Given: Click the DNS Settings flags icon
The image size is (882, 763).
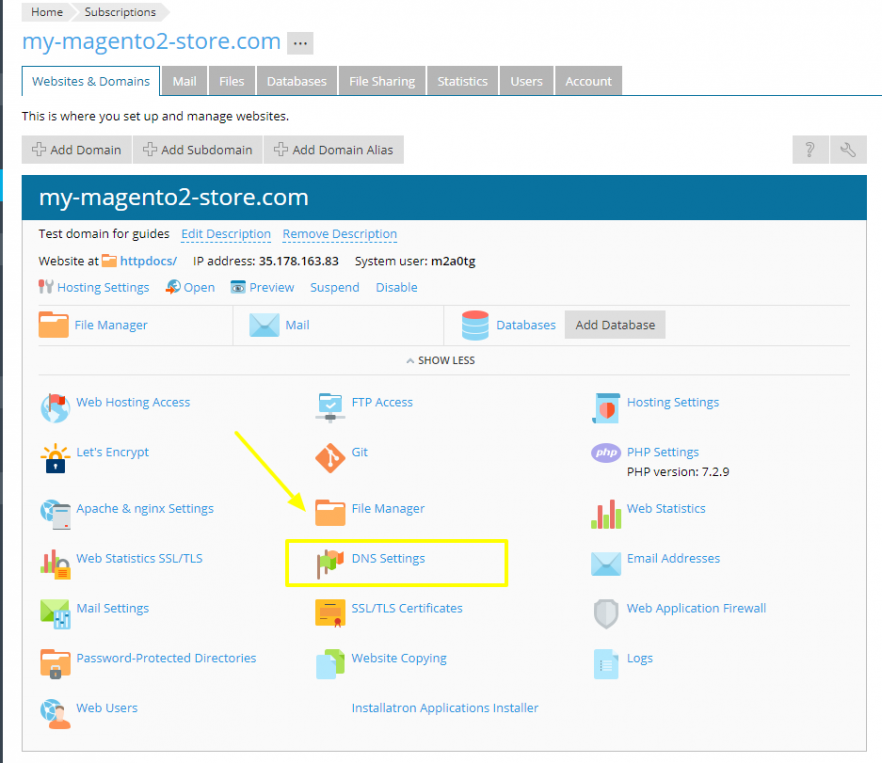Looking at the screenshot, I should 330,564.
